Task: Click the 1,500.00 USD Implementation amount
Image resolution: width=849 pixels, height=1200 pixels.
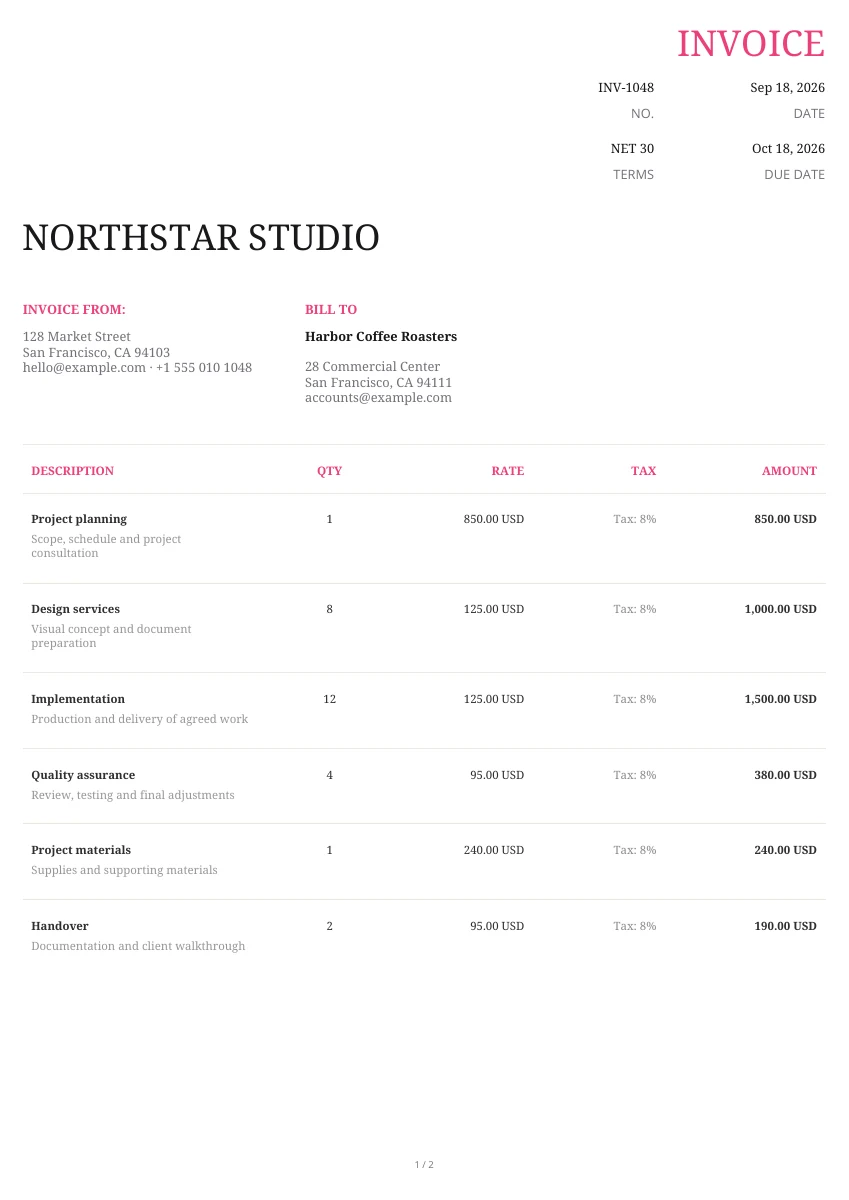Action: click(x=780, y=700)
